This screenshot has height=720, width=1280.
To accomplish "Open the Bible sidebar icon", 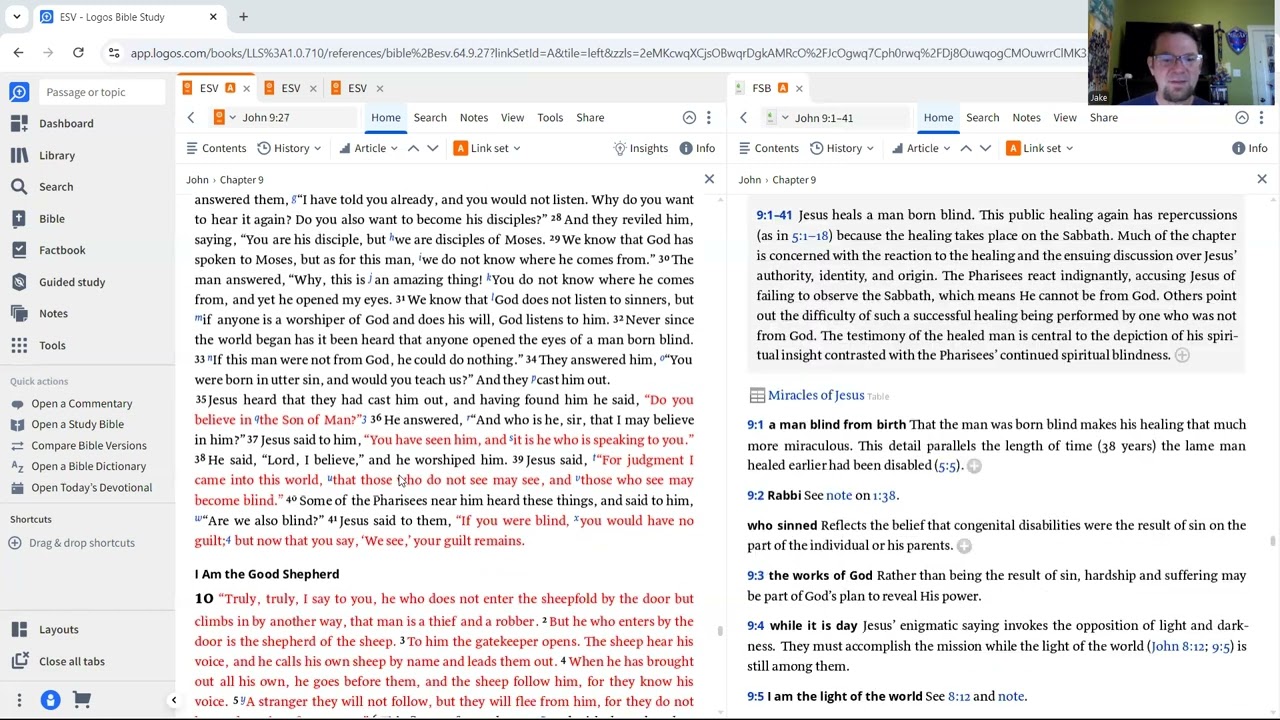I will [19, 219].
